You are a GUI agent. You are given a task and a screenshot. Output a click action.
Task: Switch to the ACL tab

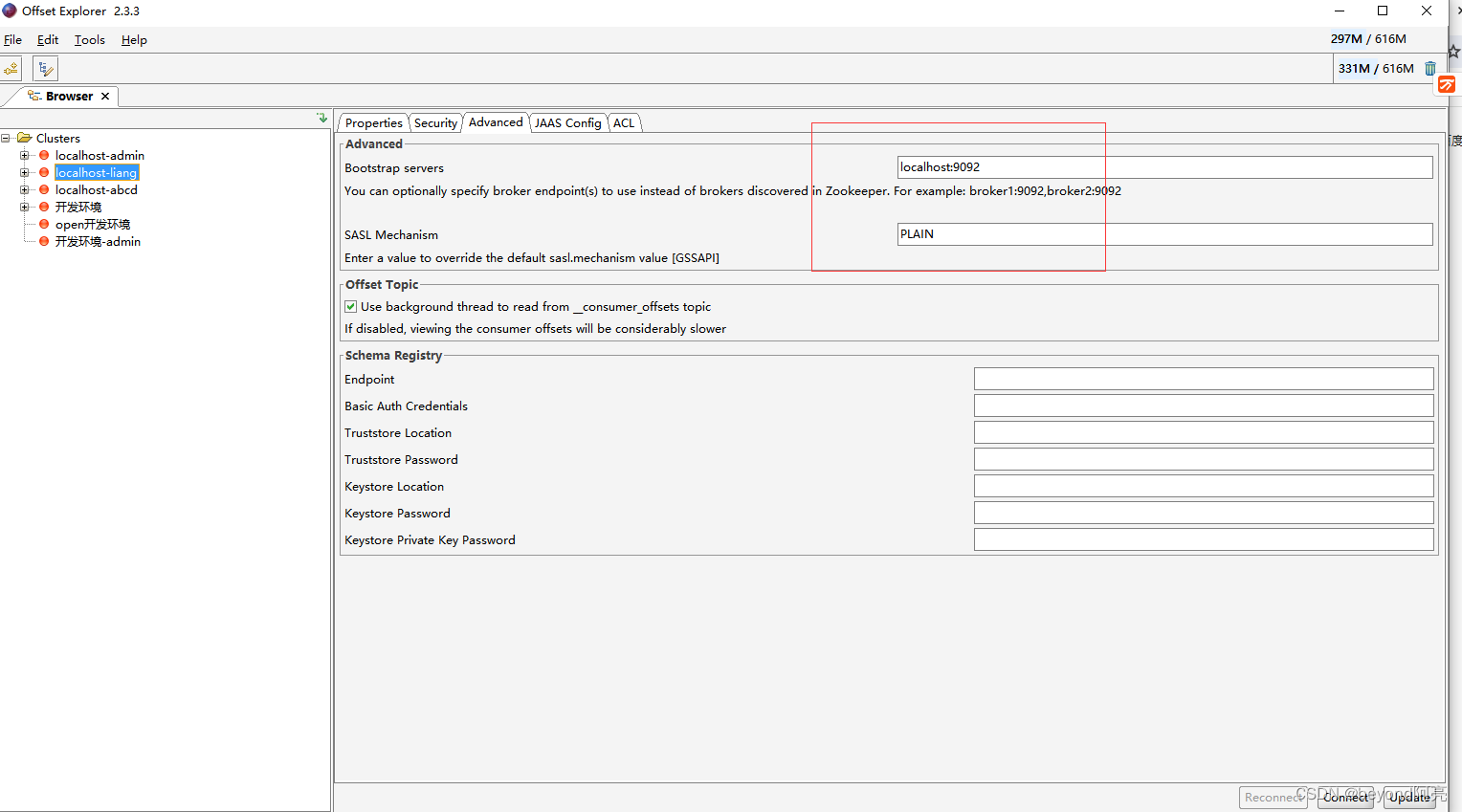point(624,122)
